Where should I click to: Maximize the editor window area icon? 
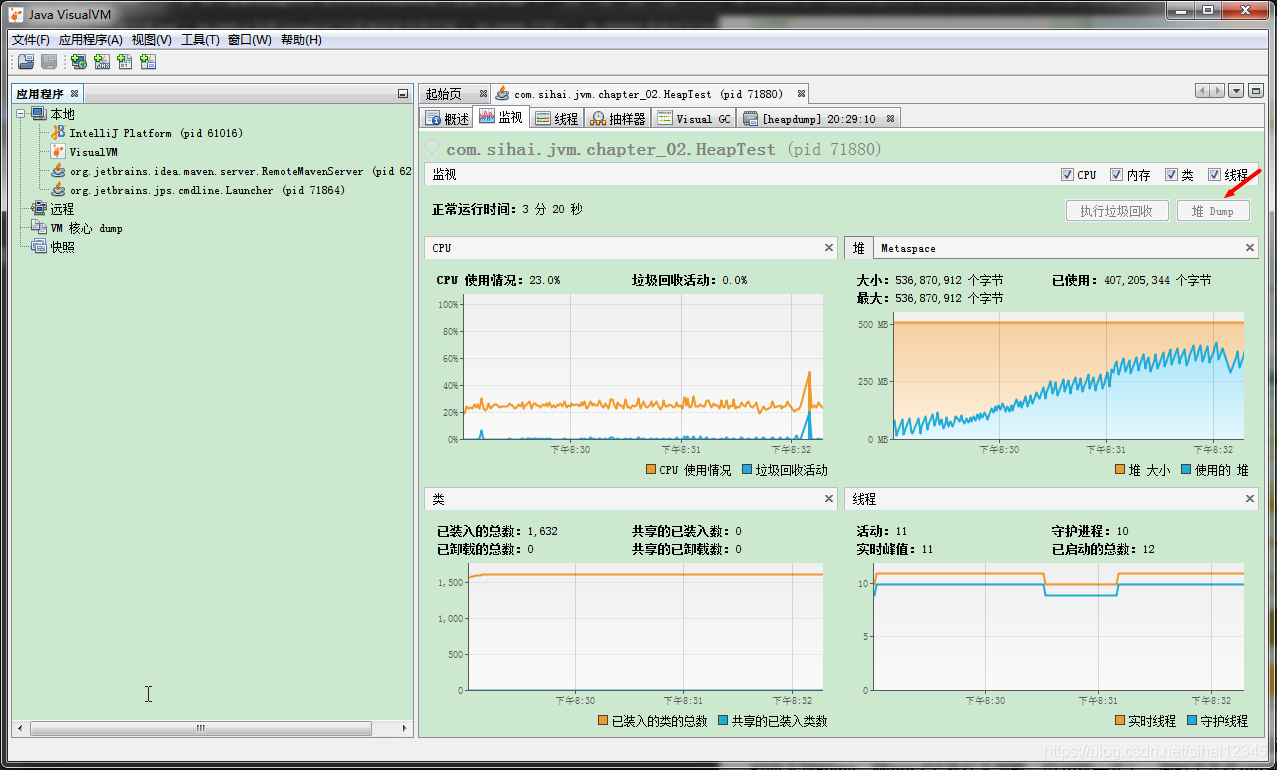click(1256, 91)
